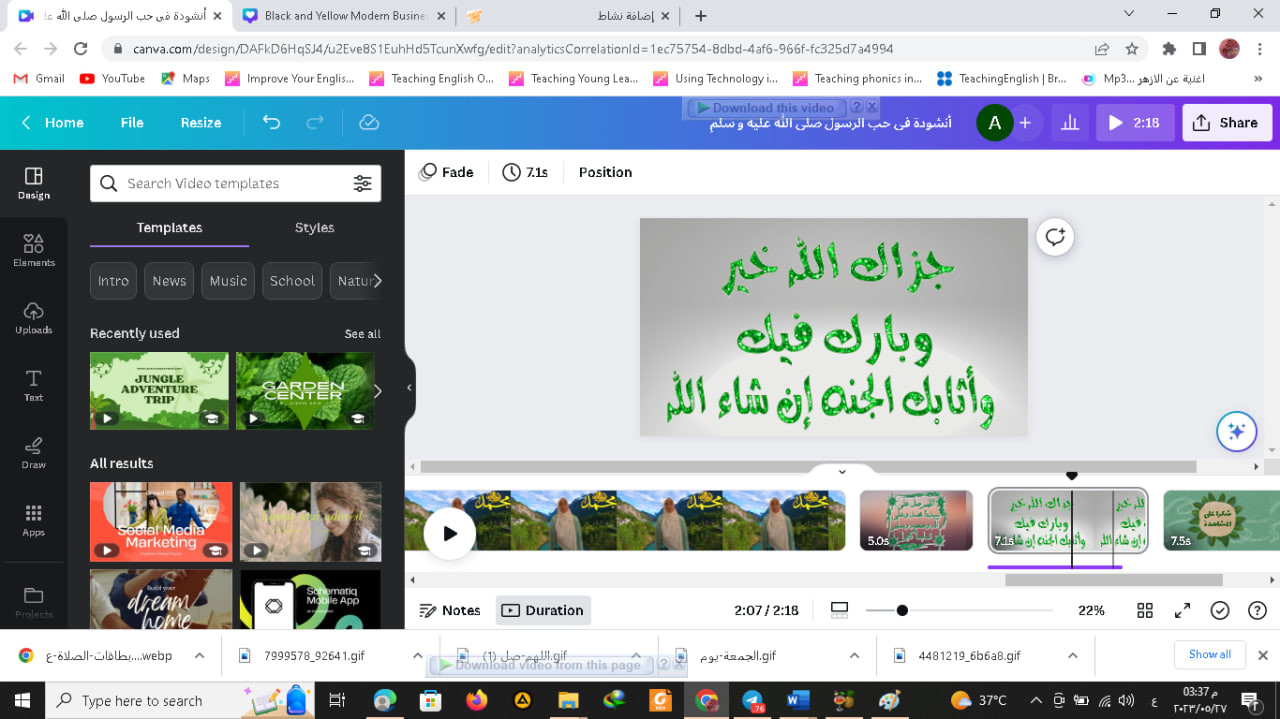
Task: Click the Fade transition button
Action: (446, 172)
